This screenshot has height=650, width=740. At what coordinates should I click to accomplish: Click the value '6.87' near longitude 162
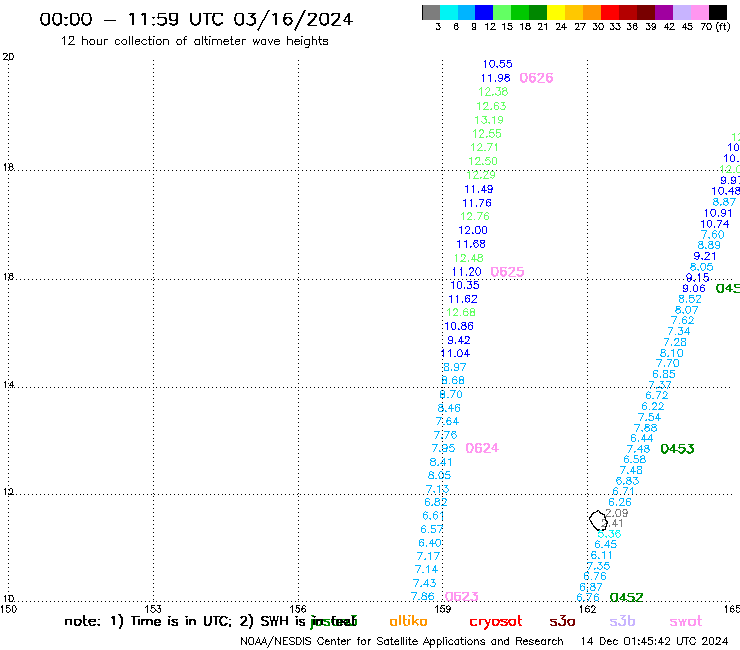[x=591, y=587]
